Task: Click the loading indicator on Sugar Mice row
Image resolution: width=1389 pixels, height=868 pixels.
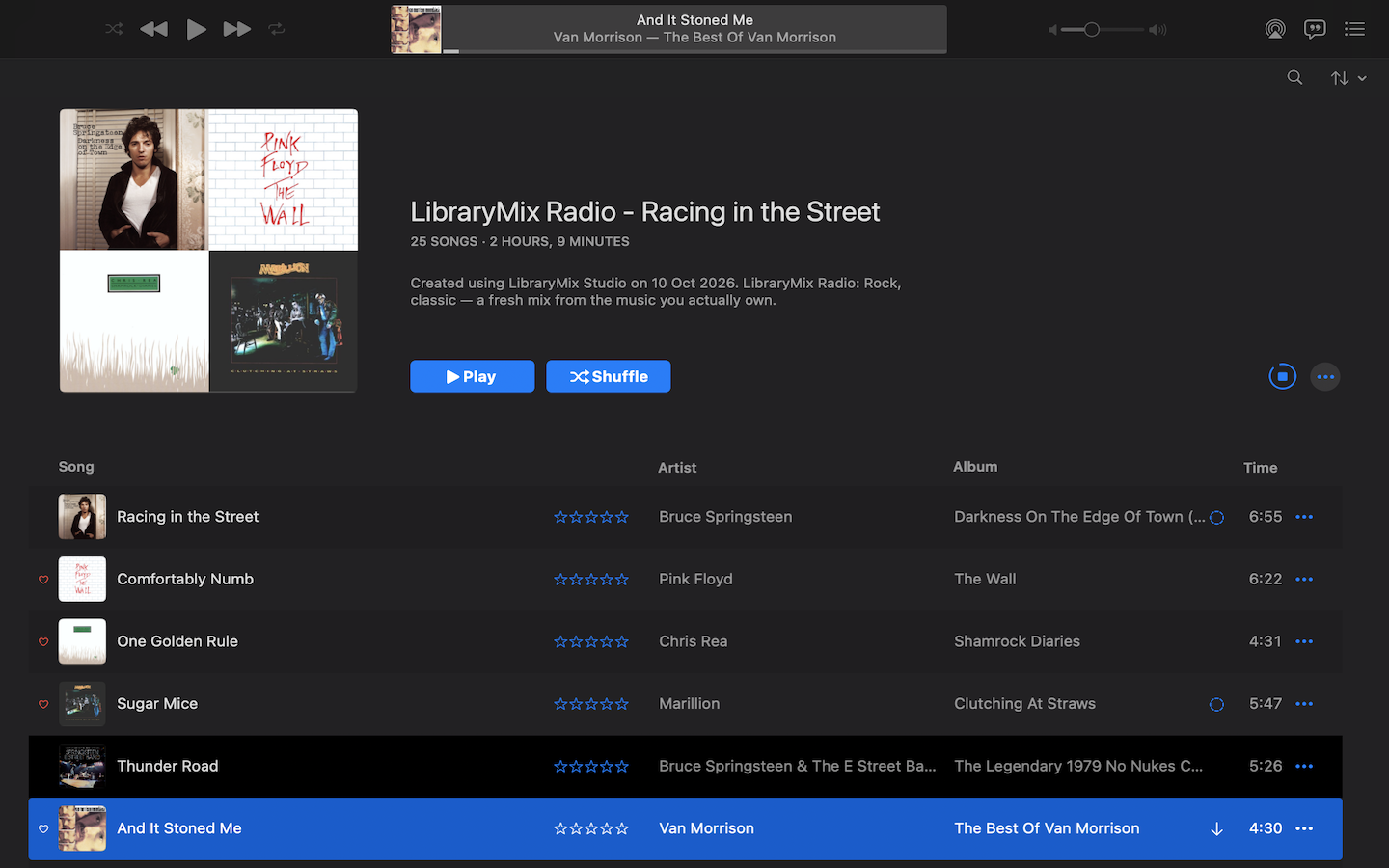Action: [x=1216, y=705]
